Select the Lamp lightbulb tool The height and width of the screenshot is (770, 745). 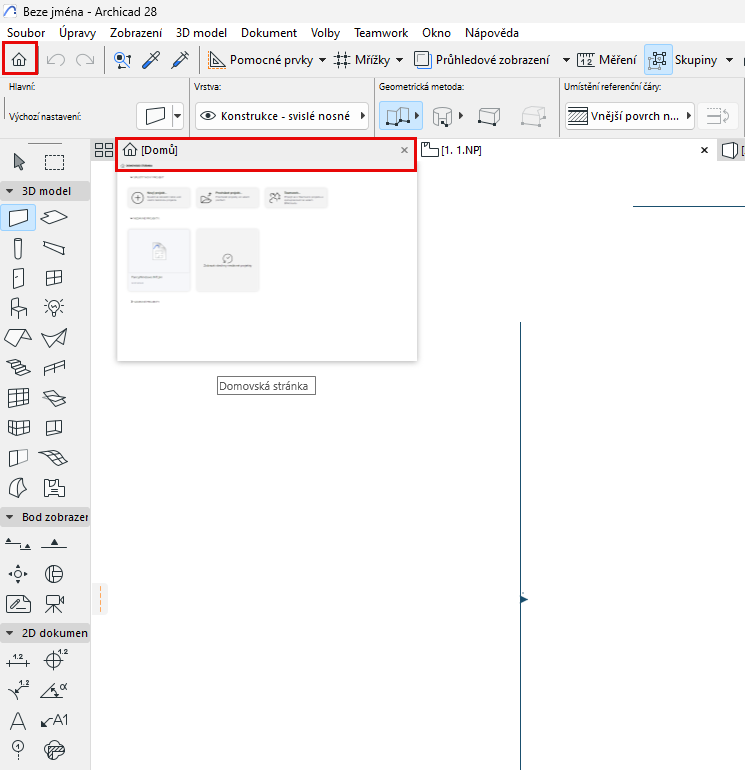click(54, 307)
